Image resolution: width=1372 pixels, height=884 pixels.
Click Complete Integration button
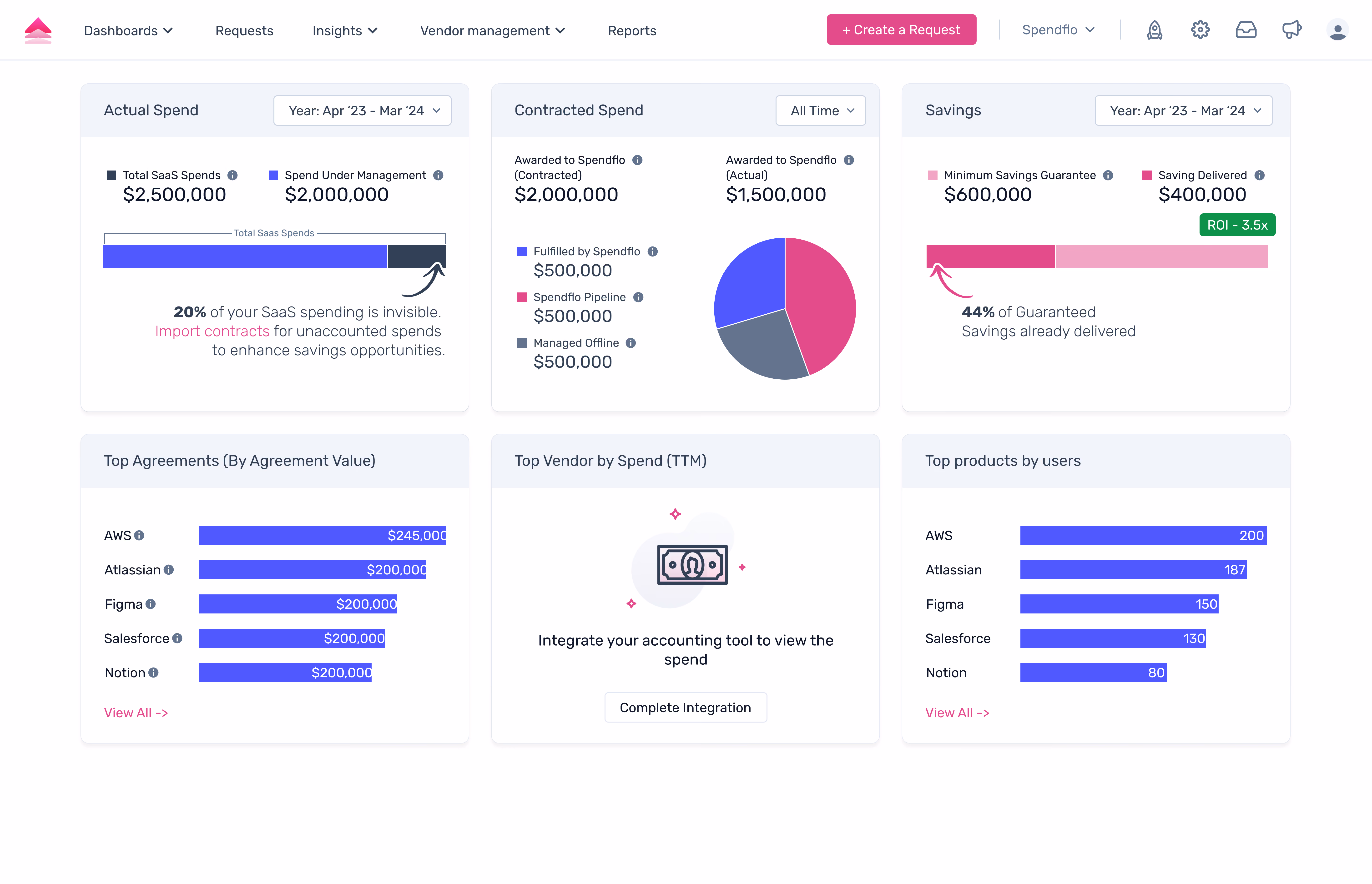point(686,707)
